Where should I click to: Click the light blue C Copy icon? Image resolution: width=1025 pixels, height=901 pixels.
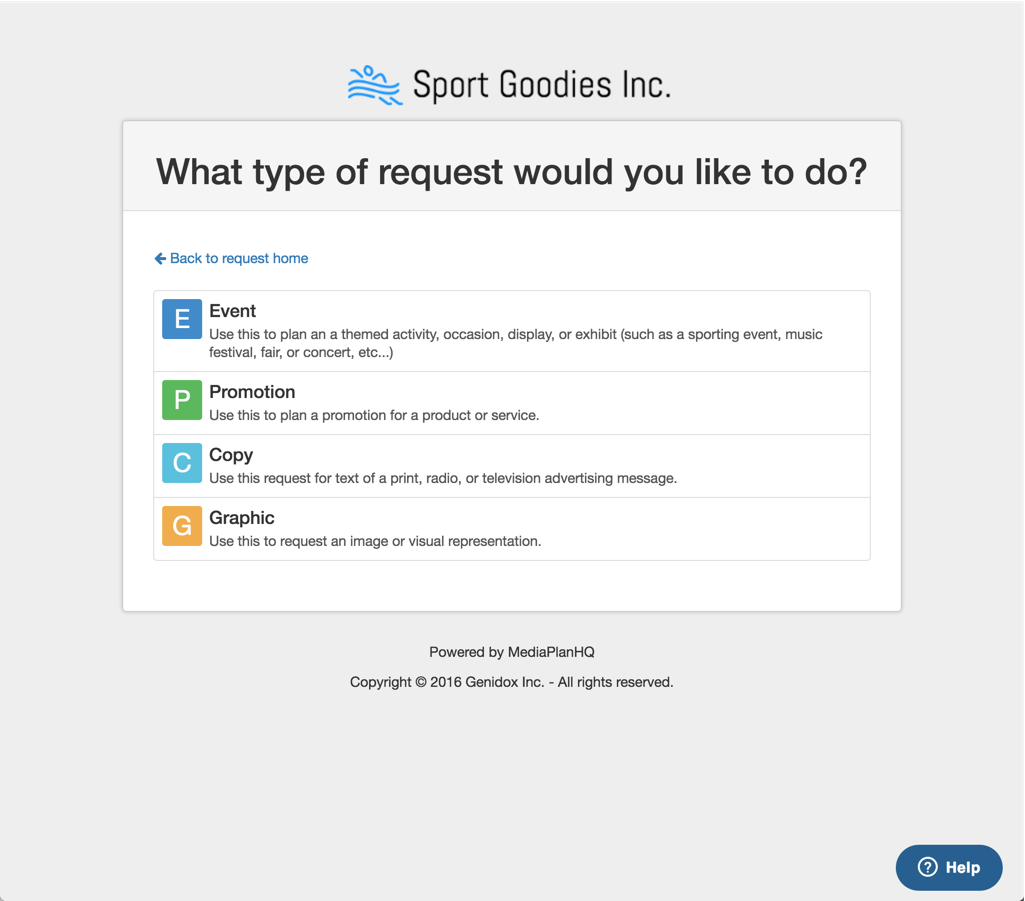point(182,463)
